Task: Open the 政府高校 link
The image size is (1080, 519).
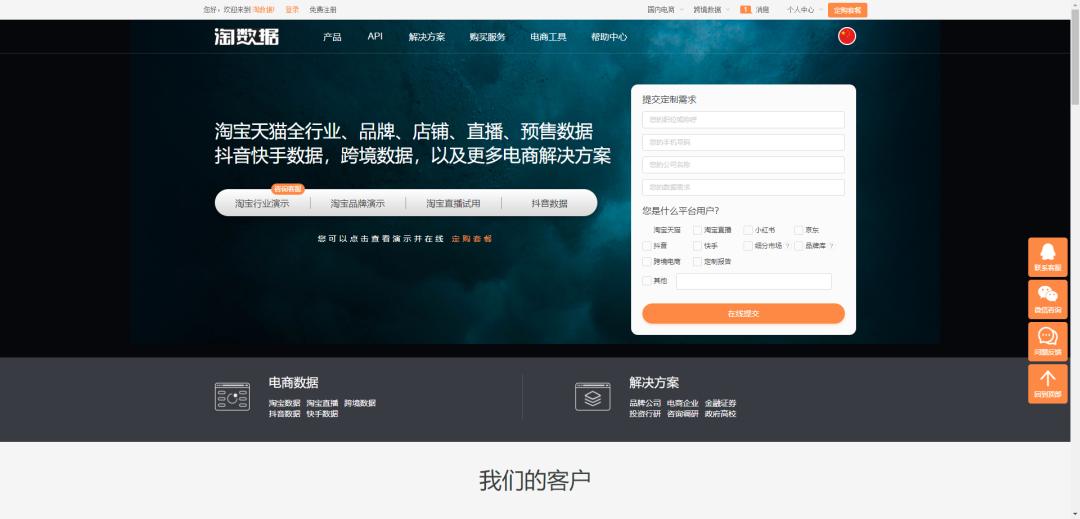Action: coord(720,414)
